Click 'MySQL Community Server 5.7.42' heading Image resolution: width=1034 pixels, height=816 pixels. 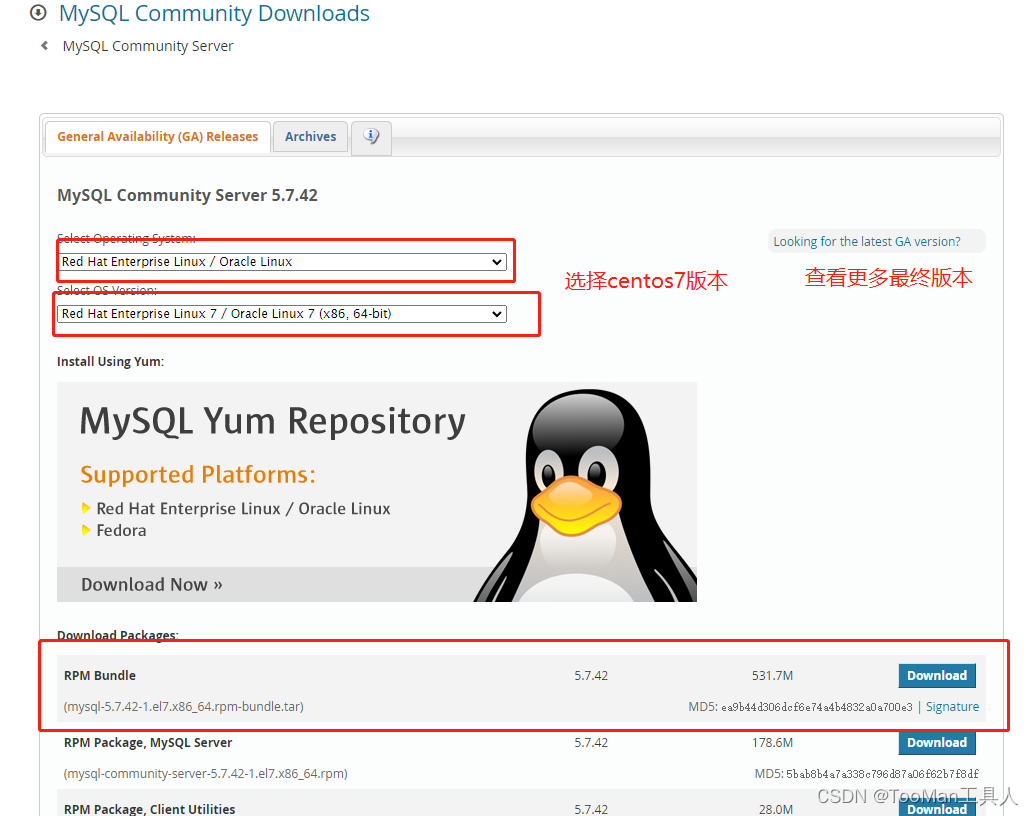tap(187, 195)
